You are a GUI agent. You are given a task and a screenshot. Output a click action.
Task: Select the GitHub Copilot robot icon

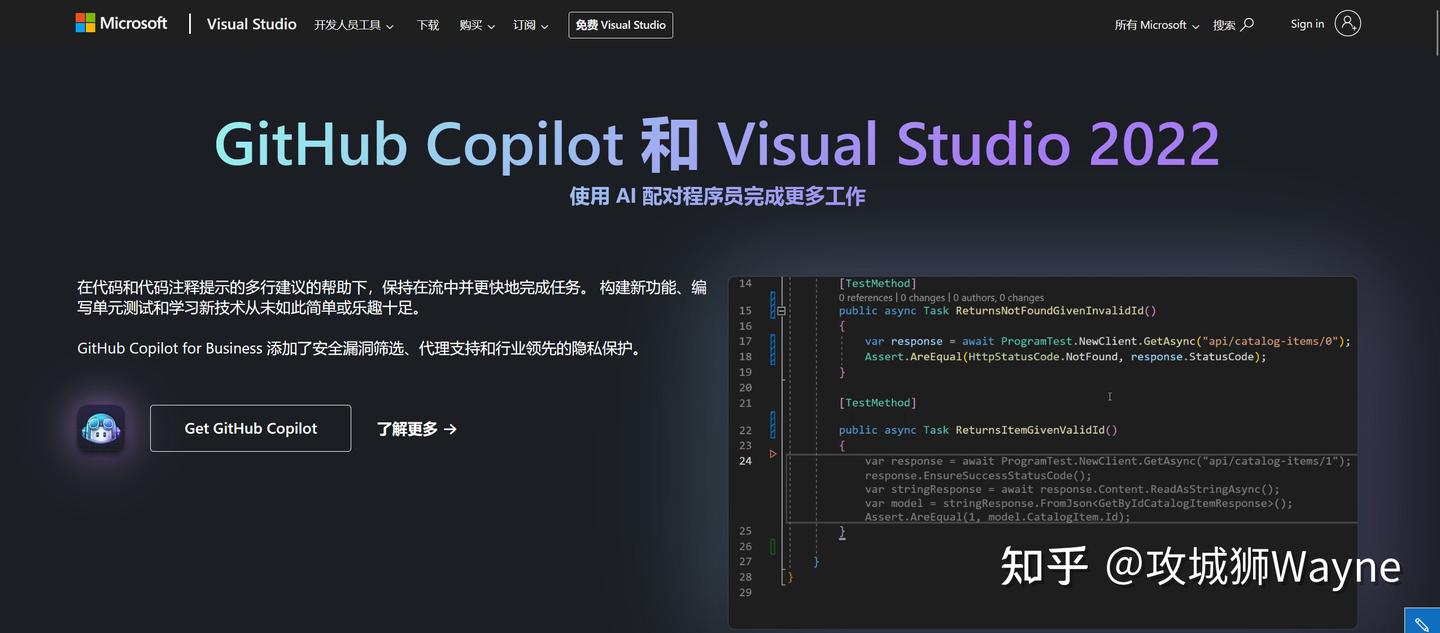point(100,427)
